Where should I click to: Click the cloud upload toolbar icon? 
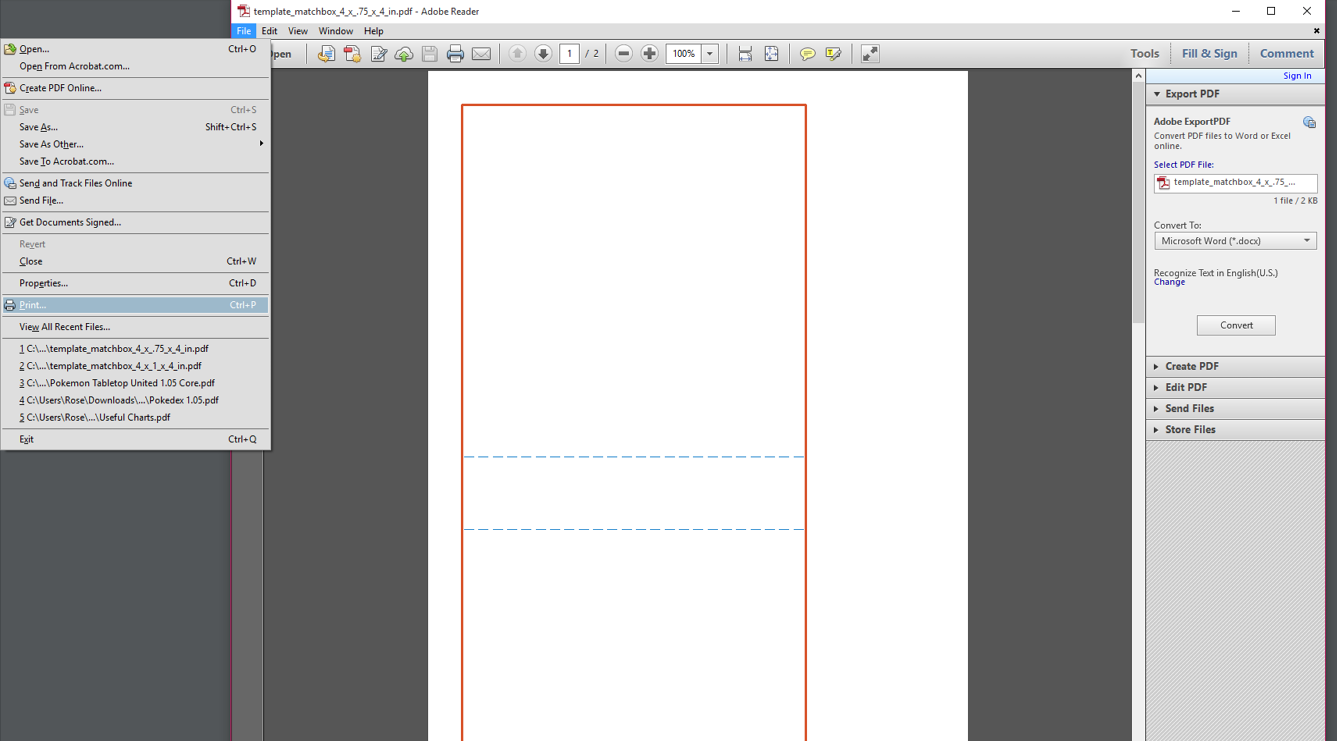point(404,54)
